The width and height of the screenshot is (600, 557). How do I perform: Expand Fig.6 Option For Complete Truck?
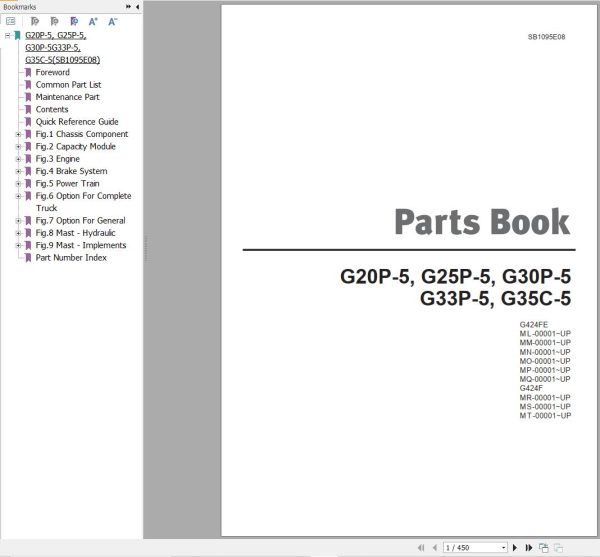tap(18, 196)
